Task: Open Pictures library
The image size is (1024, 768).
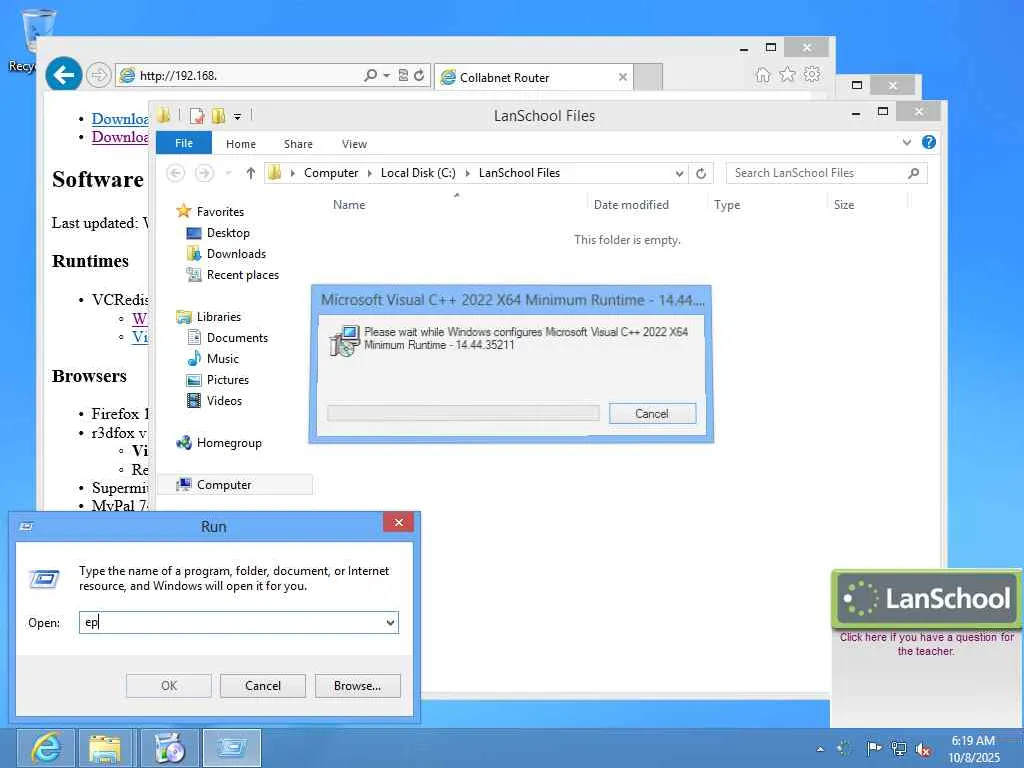Action: pyautogui.click(x=227, y=379)
